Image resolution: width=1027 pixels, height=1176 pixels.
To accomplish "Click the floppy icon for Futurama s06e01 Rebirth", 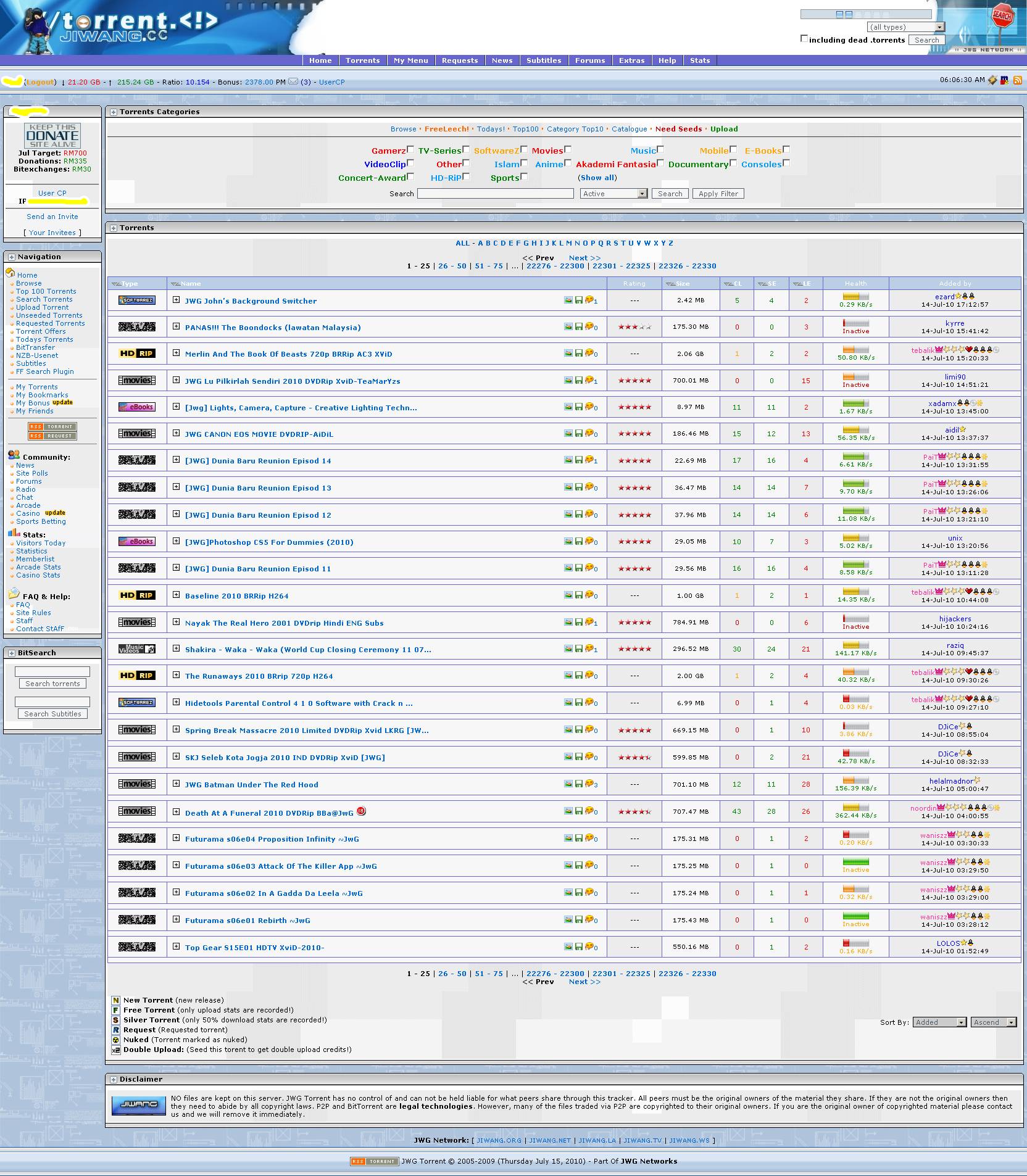I will click(579, 919).
